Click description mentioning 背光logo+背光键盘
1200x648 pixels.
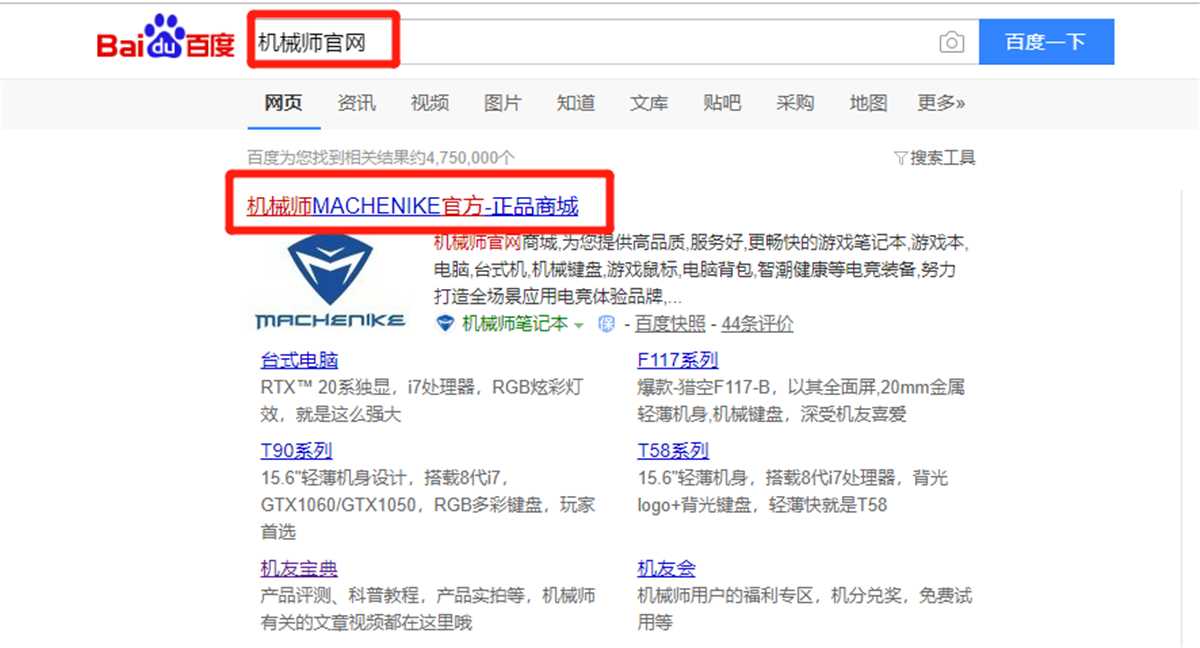[x=792, y=491]
